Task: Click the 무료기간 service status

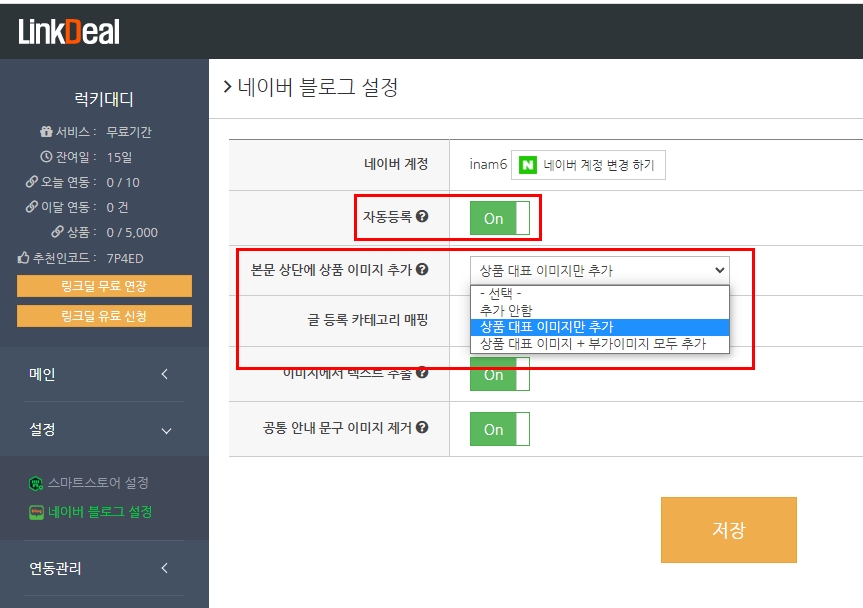Action: click(x=129, y=132)
